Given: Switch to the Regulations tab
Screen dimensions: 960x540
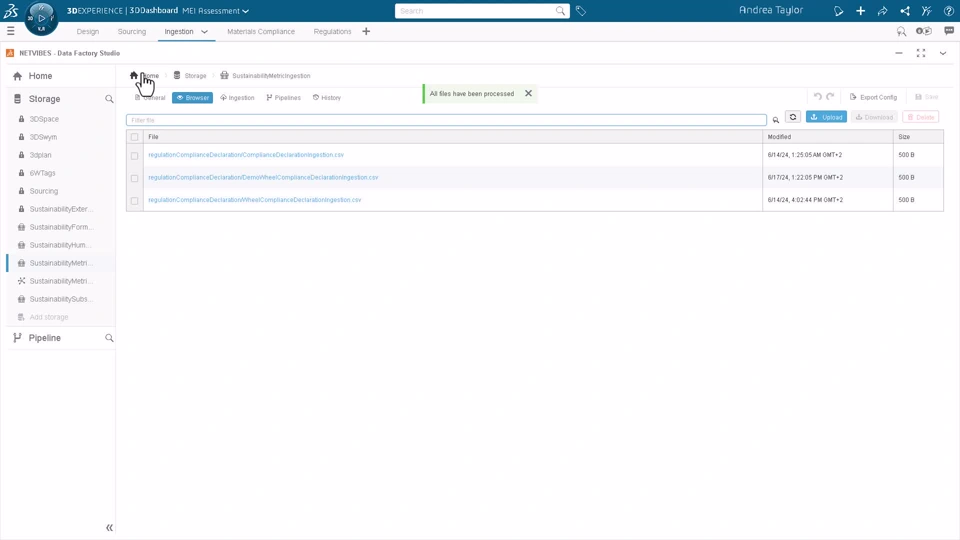Looking at the screenshot, I should pyautogui.click(x=332, y=31).
